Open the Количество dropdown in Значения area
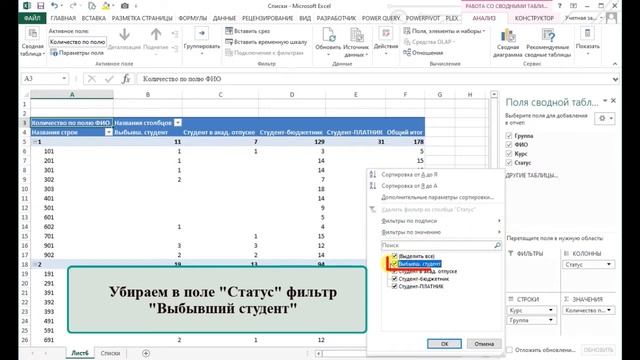Screen dimensions: 640x360 pos(609,310)
